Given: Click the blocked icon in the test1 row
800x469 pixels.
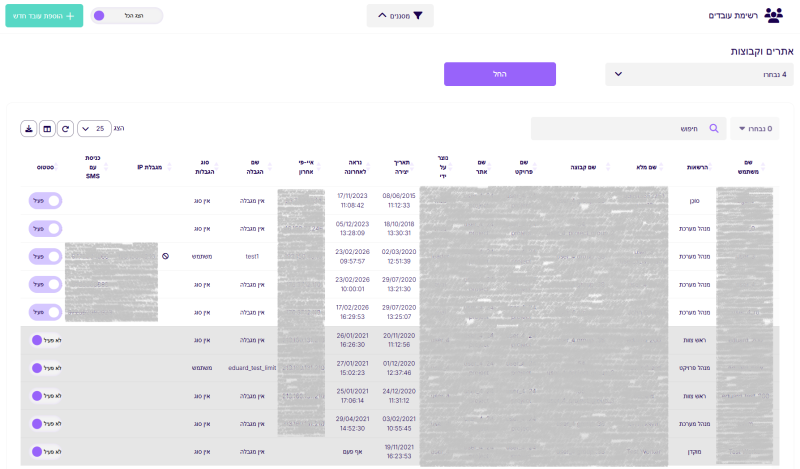Looking at the screenshot, I should click(165, 256).
